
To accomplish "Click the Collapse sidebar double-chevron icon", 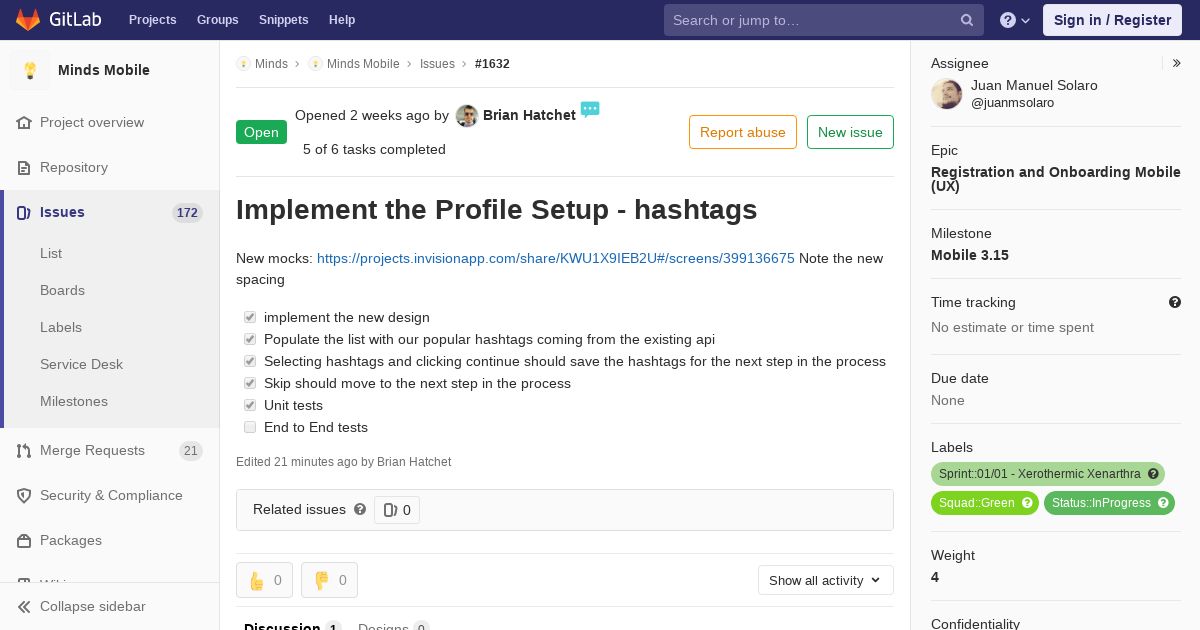I will coord(24,606).
